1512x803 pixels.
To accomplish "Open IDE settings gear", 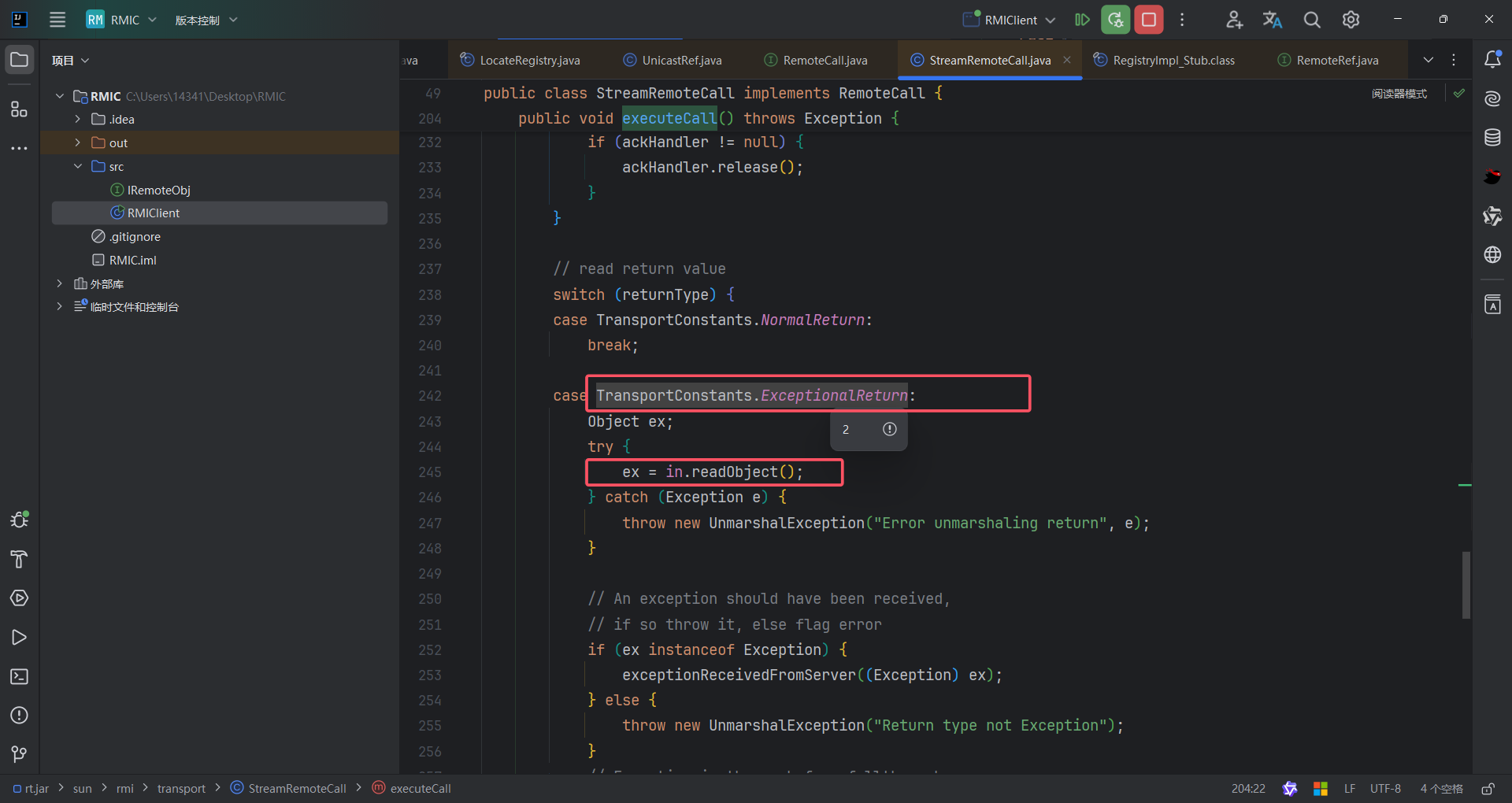I will click(x=1351, y=20).
